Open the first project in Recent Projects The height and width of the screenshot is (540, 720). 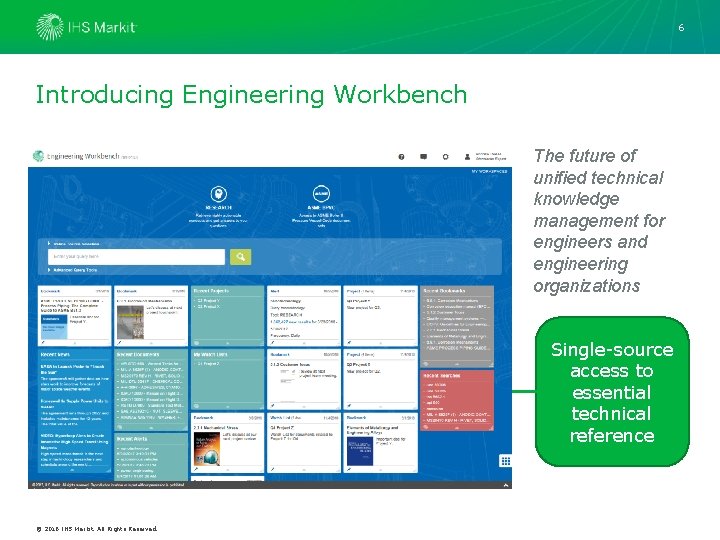point(208,301)
